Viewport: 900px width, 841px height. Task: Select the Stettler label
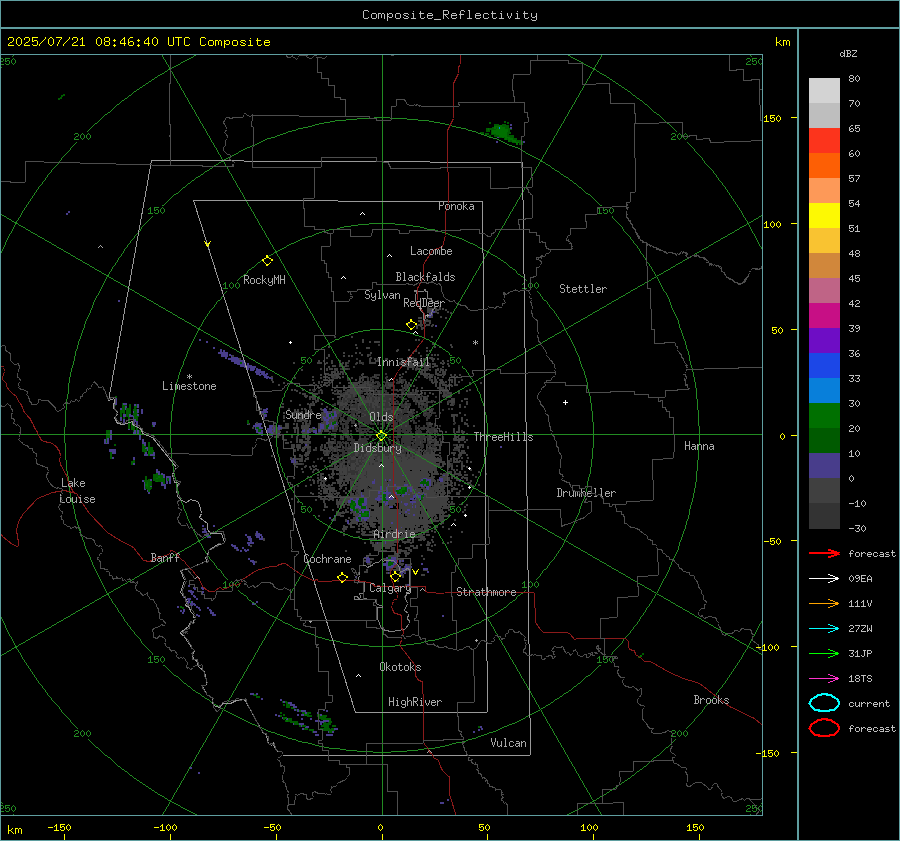tap(583, 289)
